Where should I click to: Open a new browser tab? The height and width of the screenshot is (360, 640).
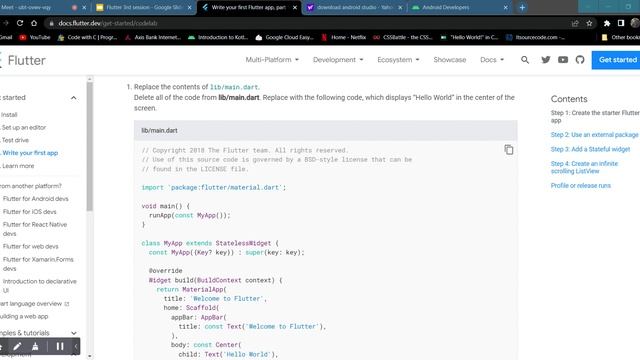click(x=522, y=7)
